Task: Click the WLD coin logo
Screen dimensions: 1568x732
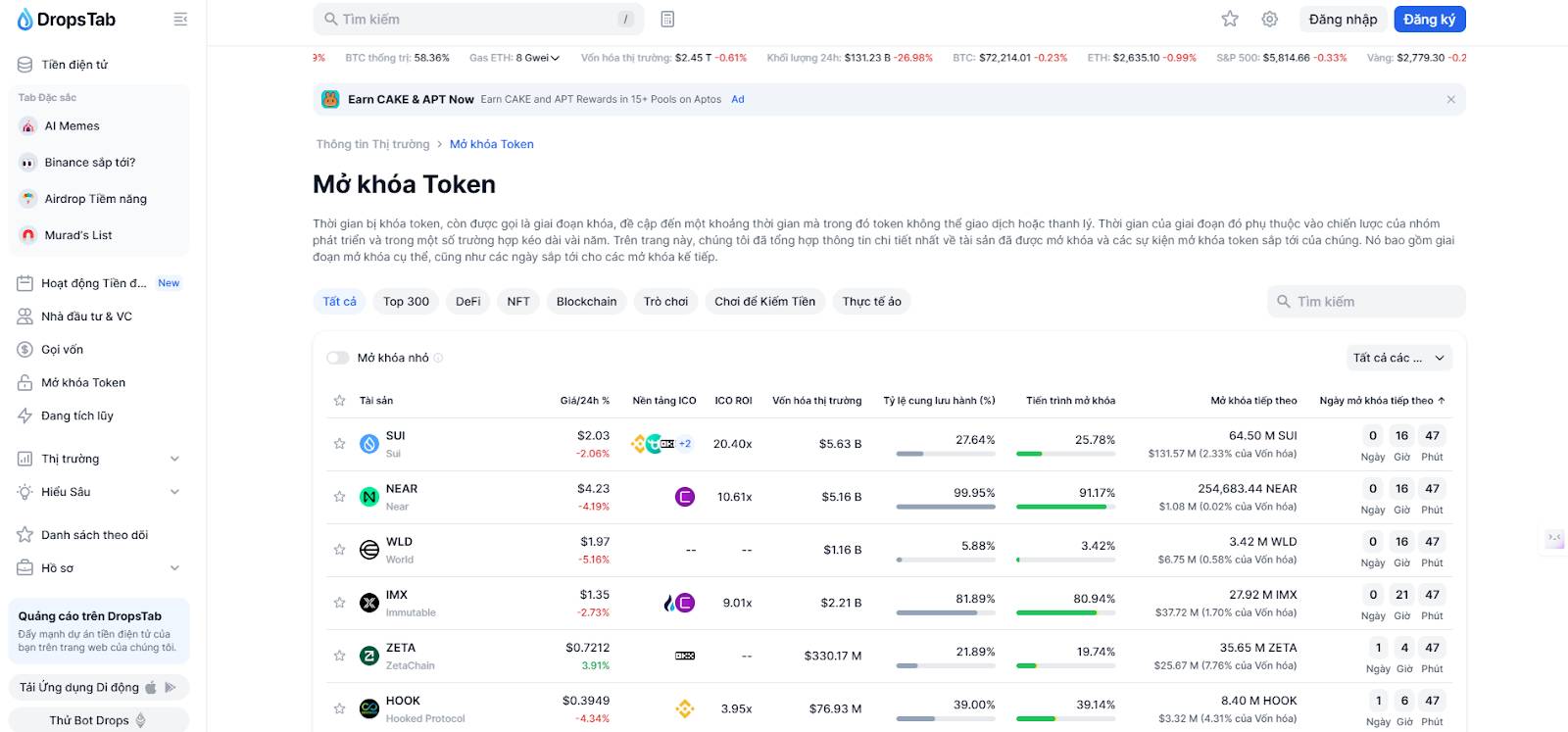Action: click(x=369, y=550)
